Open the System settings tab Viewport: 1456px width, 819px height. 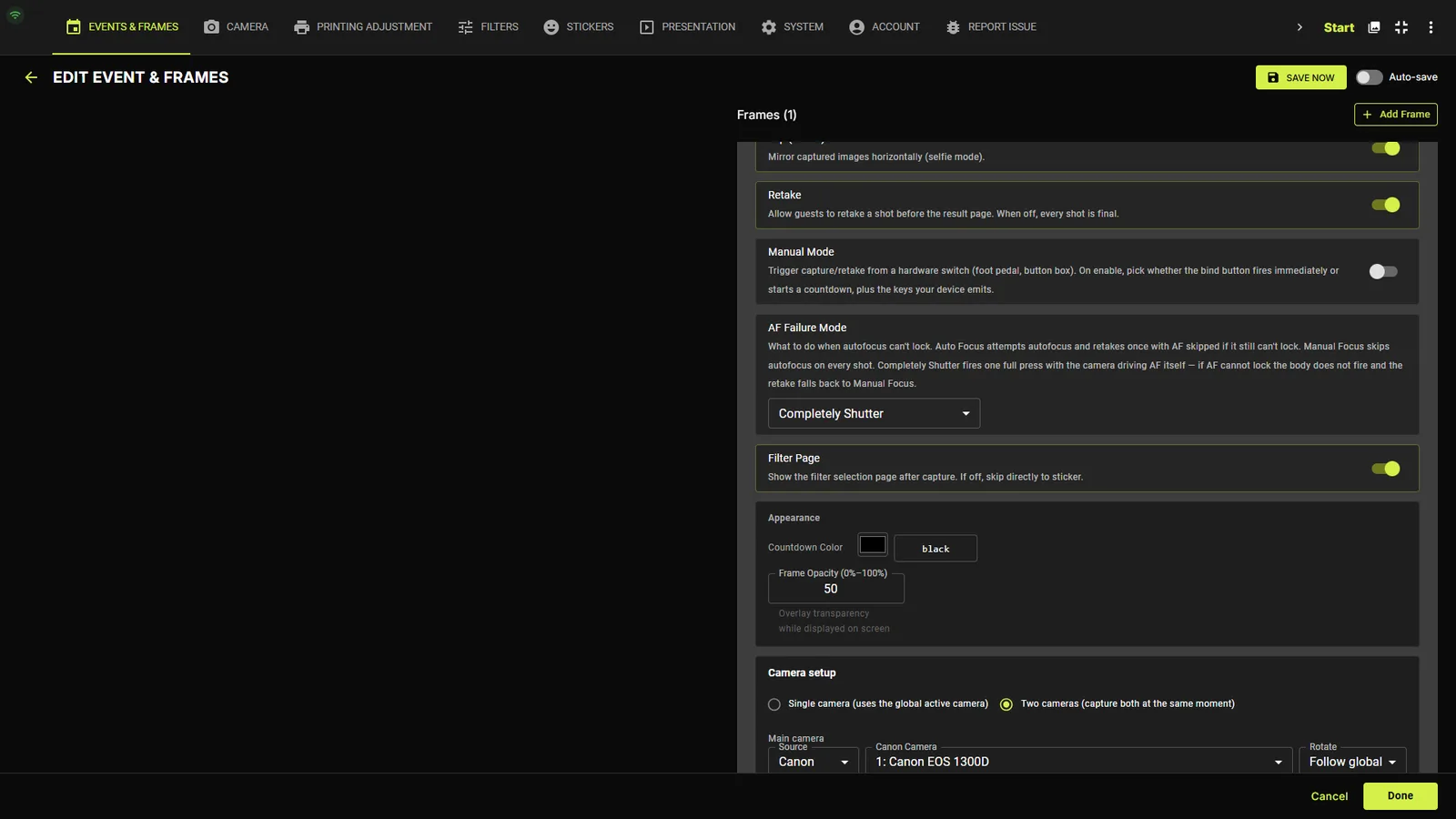click(x=792, y=27)
